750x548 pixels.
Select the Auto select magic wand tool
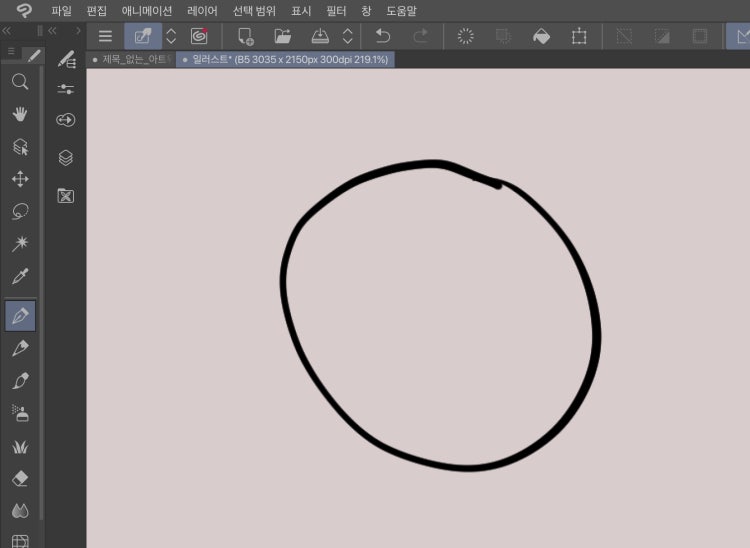(20, 243)
